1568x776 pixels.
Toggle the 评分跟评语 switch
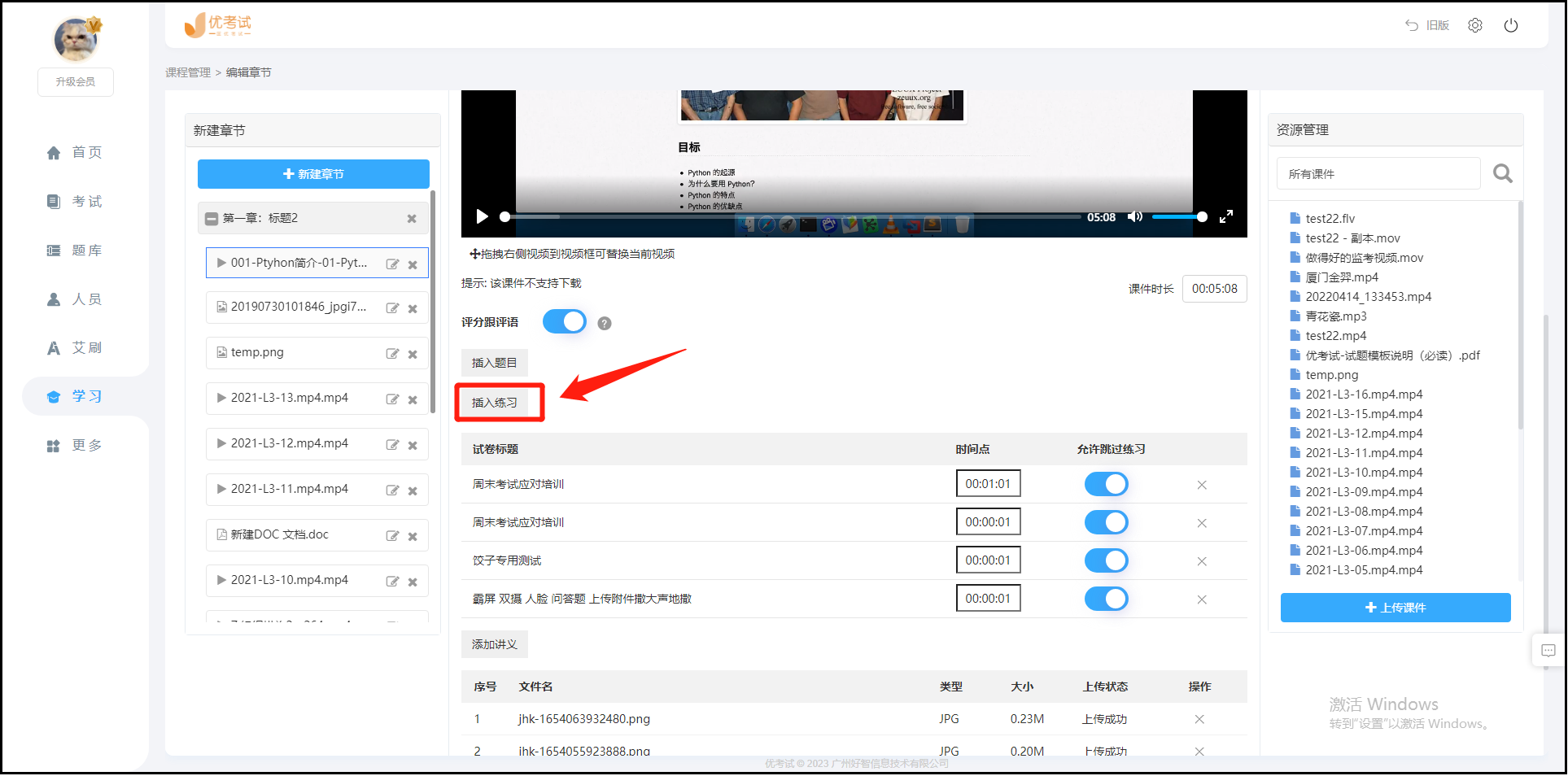tap(565, 321)
